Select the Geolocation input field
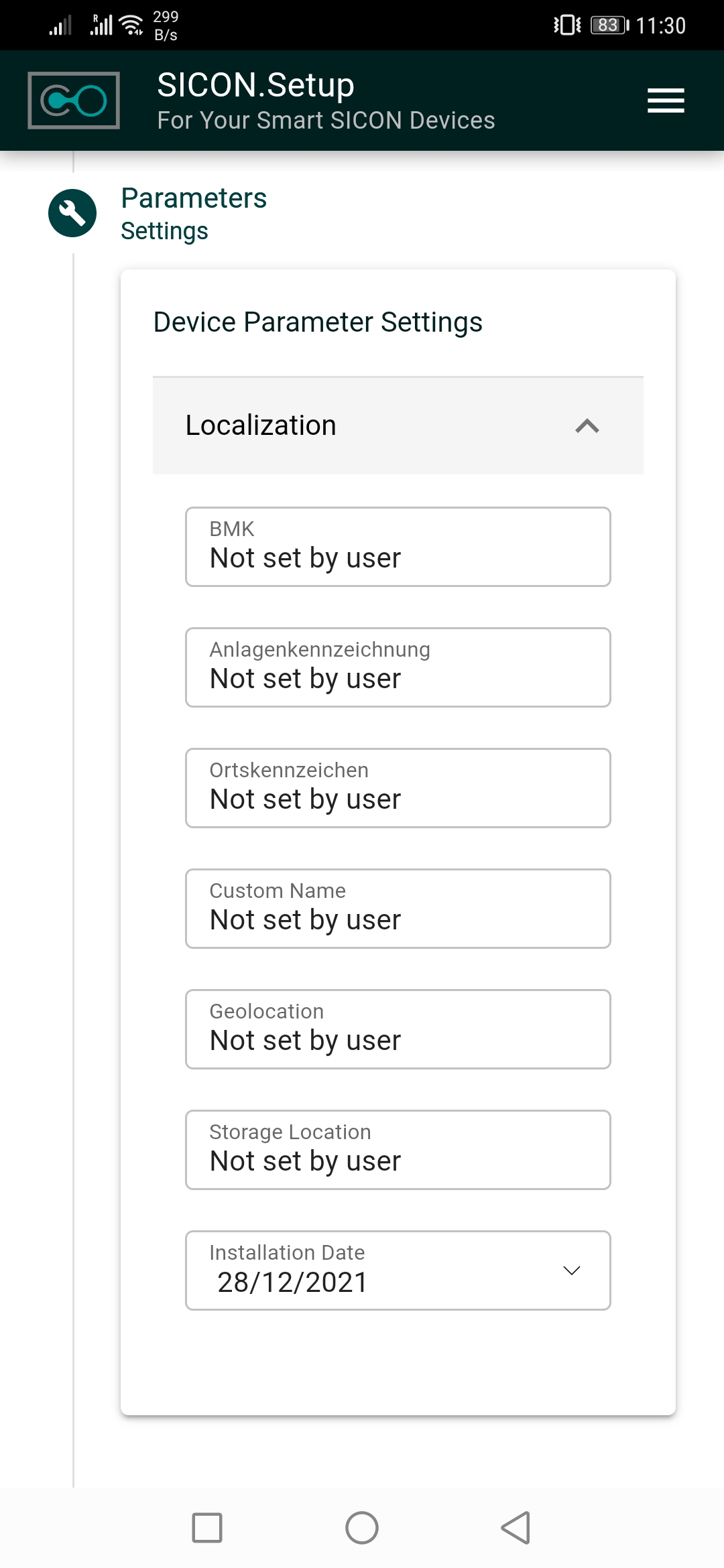724x1568 pixels. point(398,1029)
